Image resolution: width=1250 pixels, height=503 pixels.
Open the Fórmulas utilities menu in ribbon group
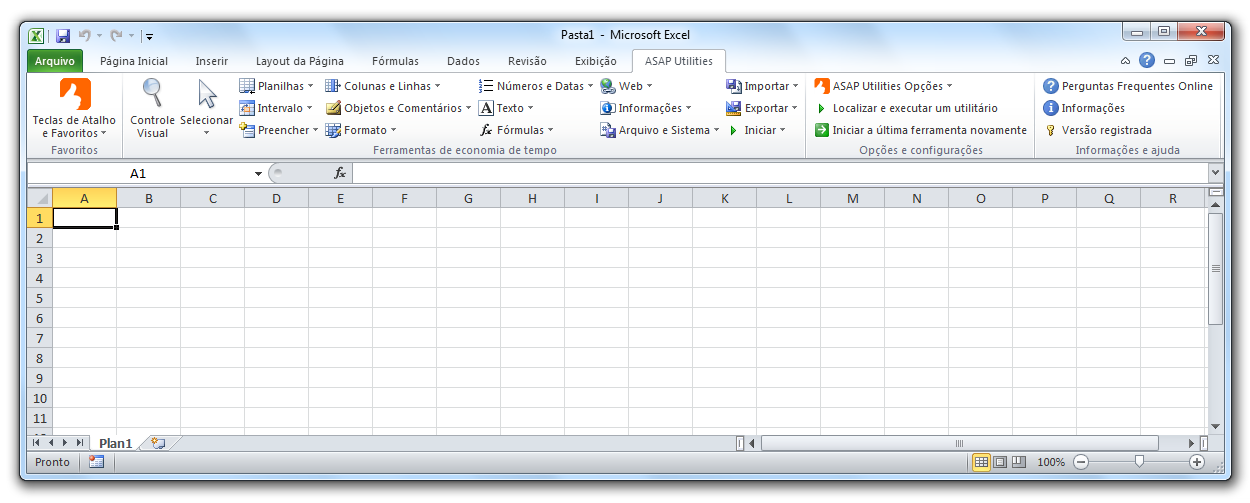517,130
